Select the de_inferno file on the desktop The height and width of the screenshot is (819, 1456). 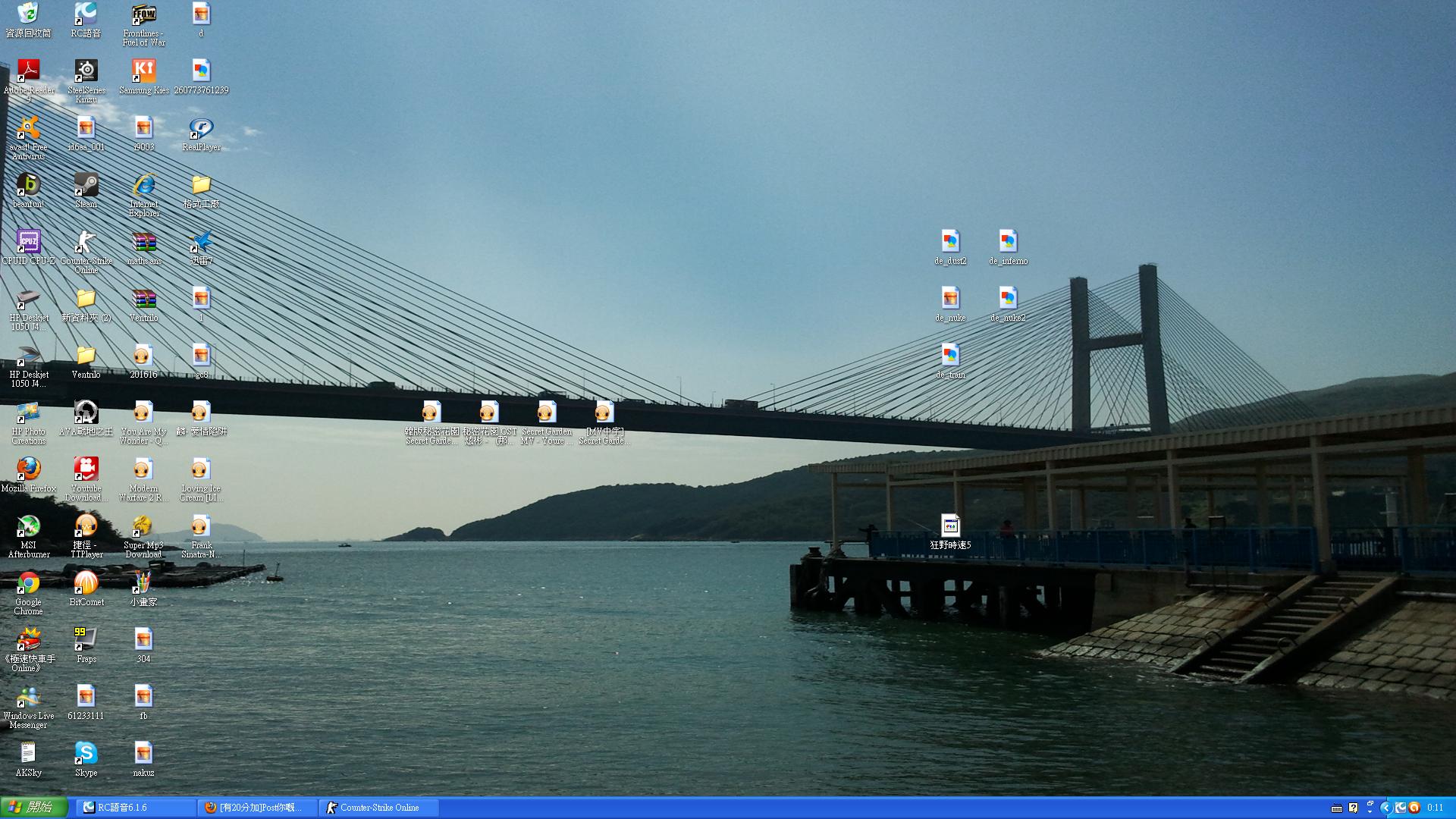[1008, 242]
